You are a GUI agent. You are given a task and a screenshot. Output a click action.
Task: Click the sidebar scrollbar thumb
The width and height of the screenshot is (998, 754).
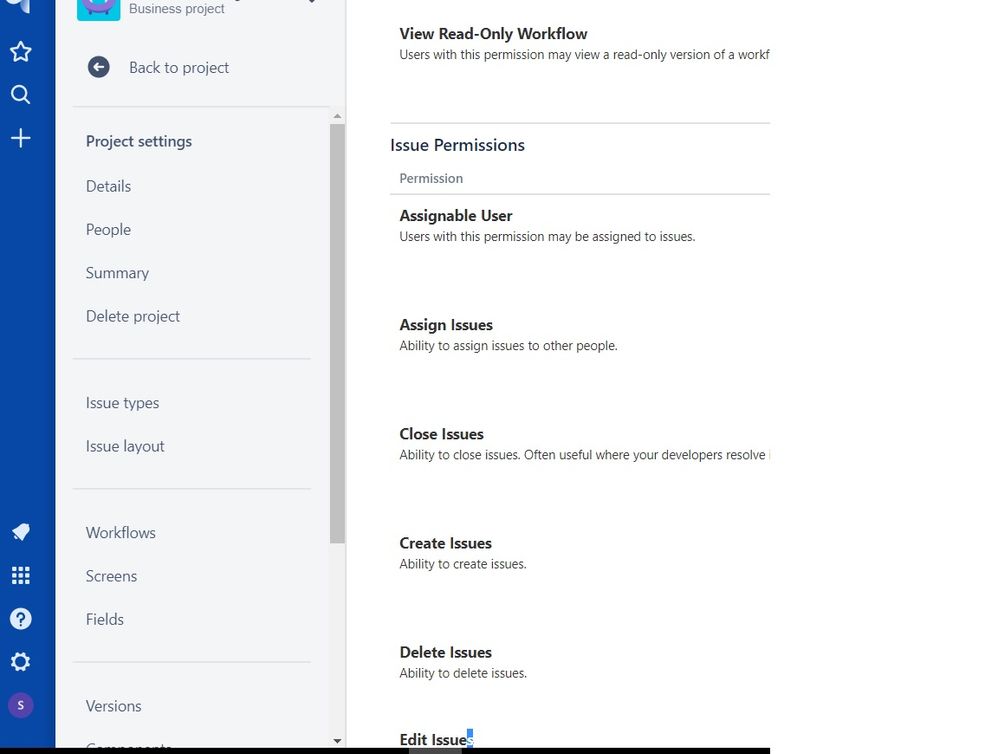337,333
